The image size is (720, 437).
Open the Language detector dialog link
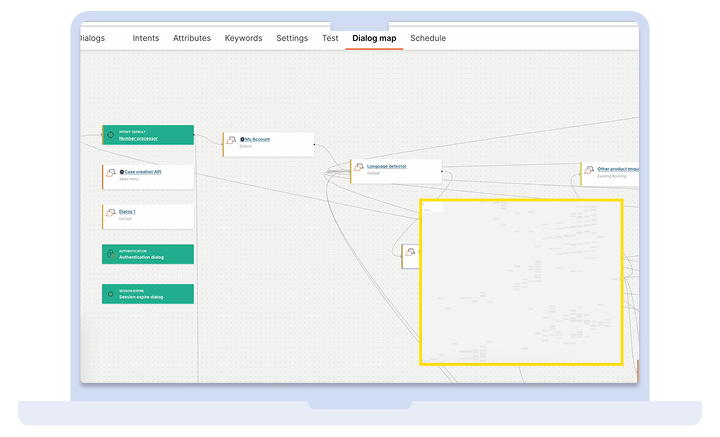(x=386, y=166)
